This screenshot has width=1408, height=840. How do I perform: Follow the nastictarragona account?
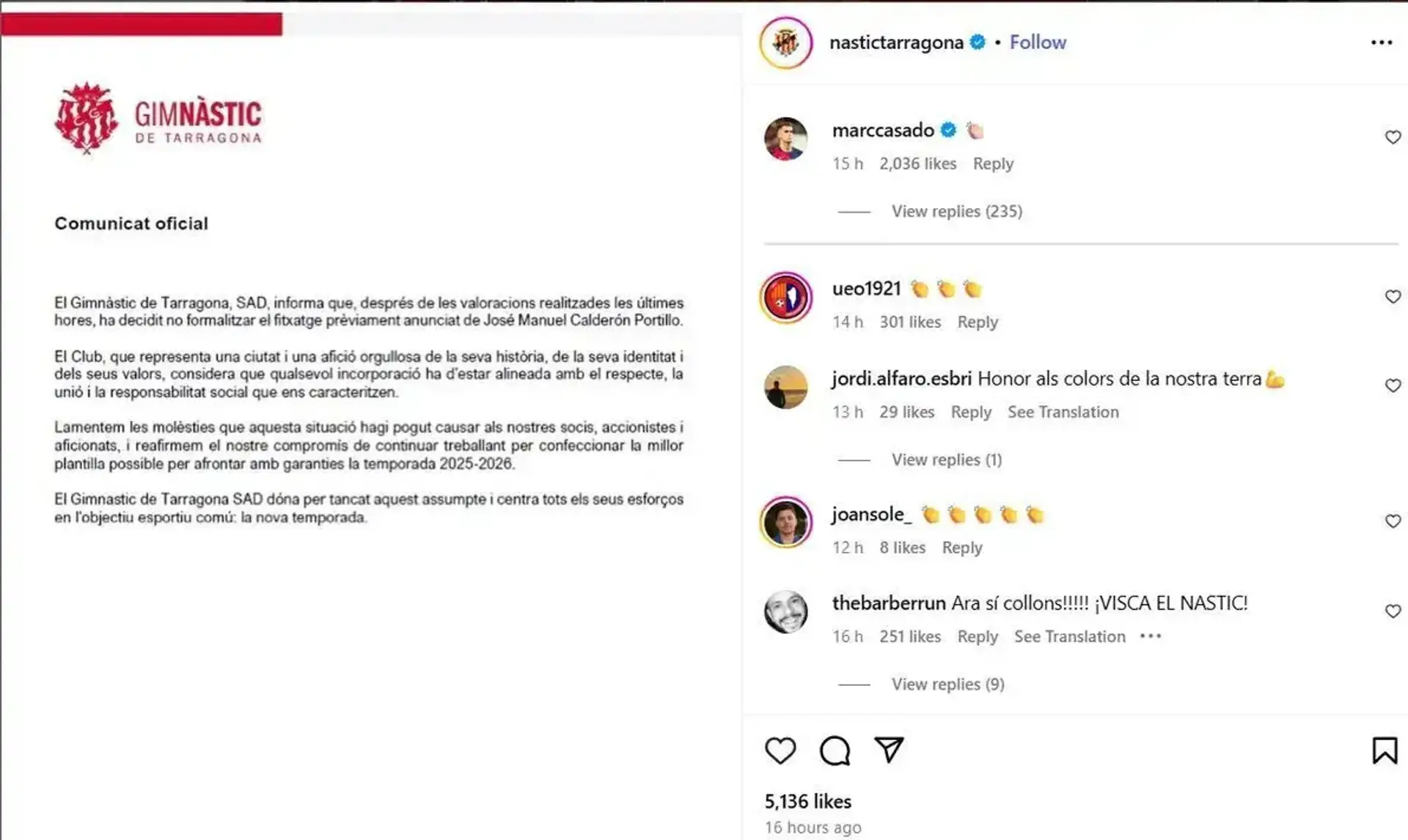click(1038, 43)
